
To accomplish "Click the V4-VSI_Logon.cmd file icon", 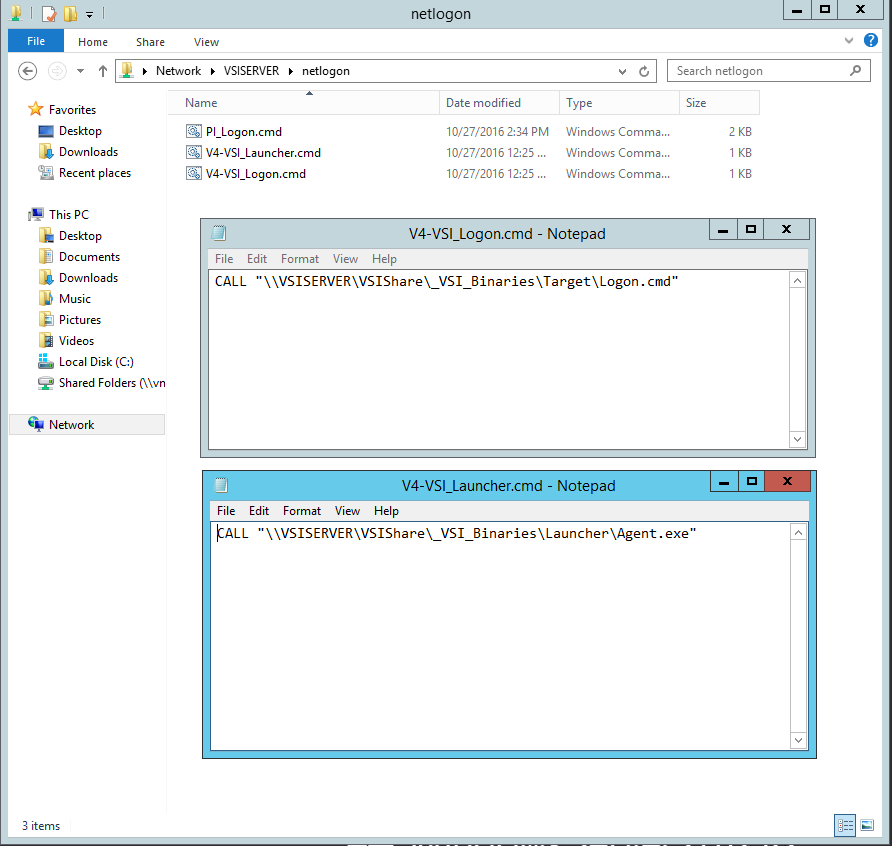I will point(194,174).
